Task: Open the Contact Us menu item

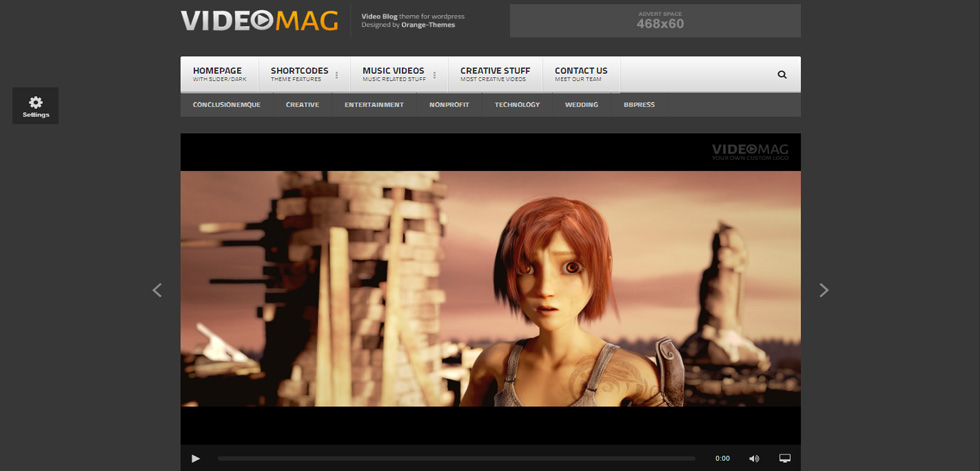Action: [581, 74]
